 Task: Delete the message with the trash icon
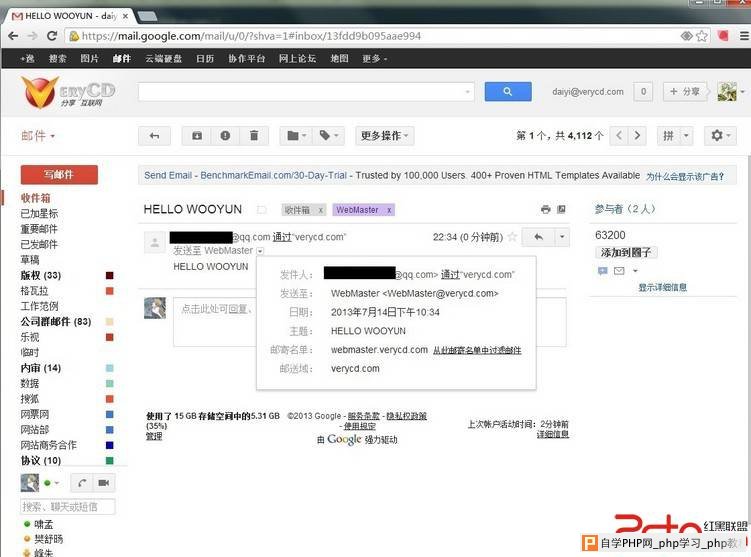click(x=254, y=136)
